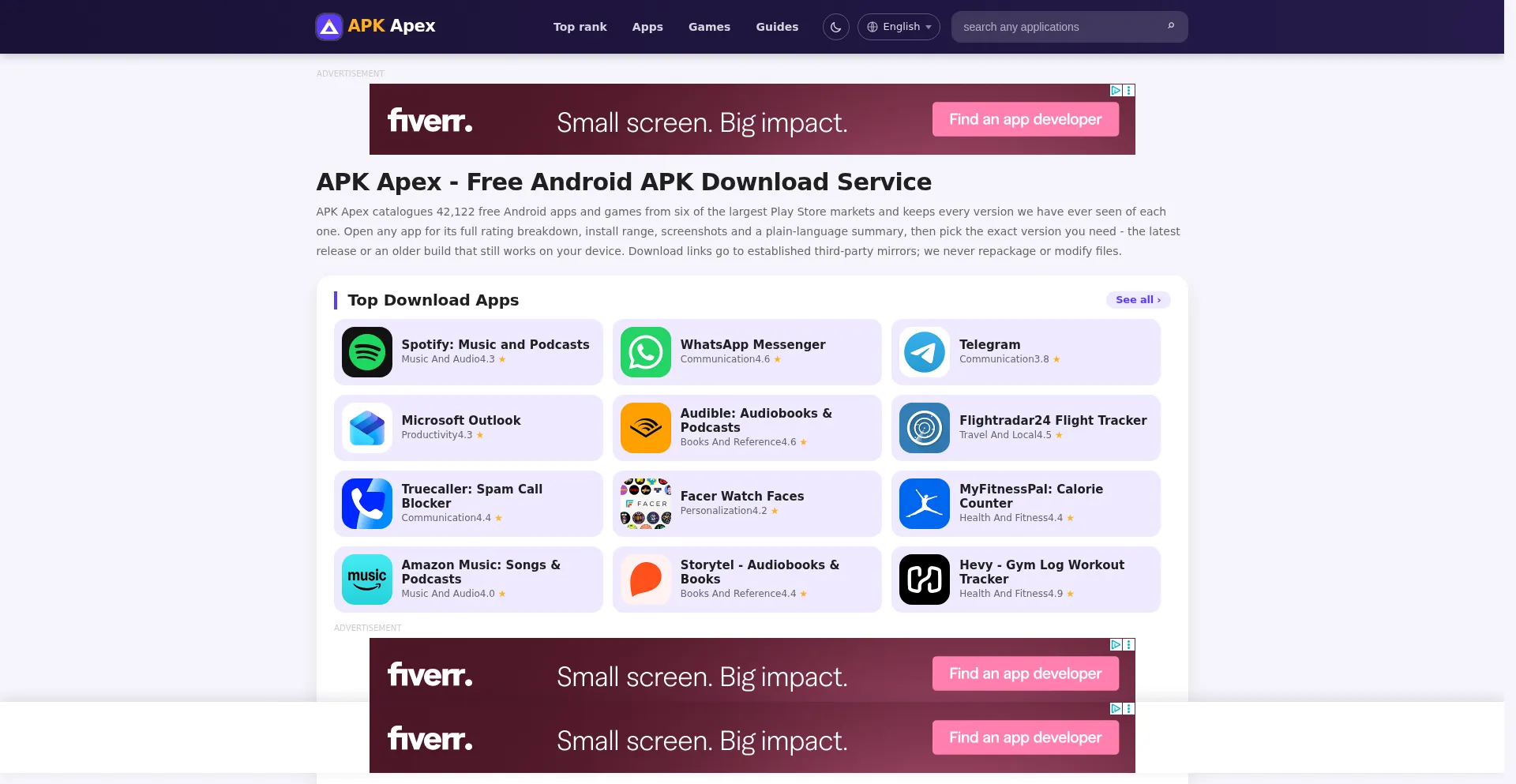The width and height of the screenshot is (1516, 784).
Task: Click Hevy's Health And Fitness4.9 text
Action: (1016, 594)
